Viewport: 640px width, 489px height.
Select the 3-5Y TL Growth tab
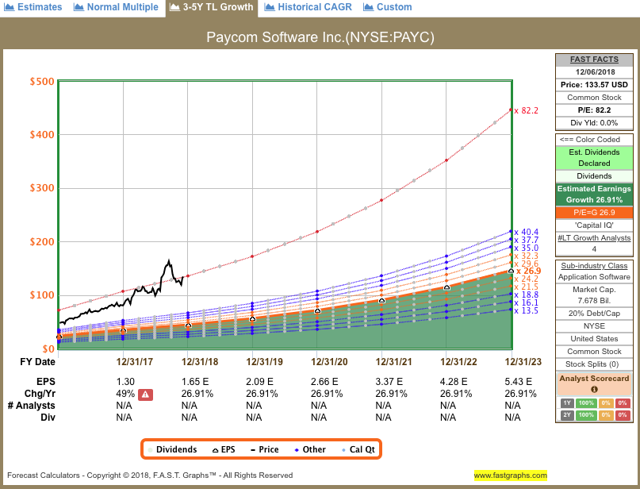211,7
